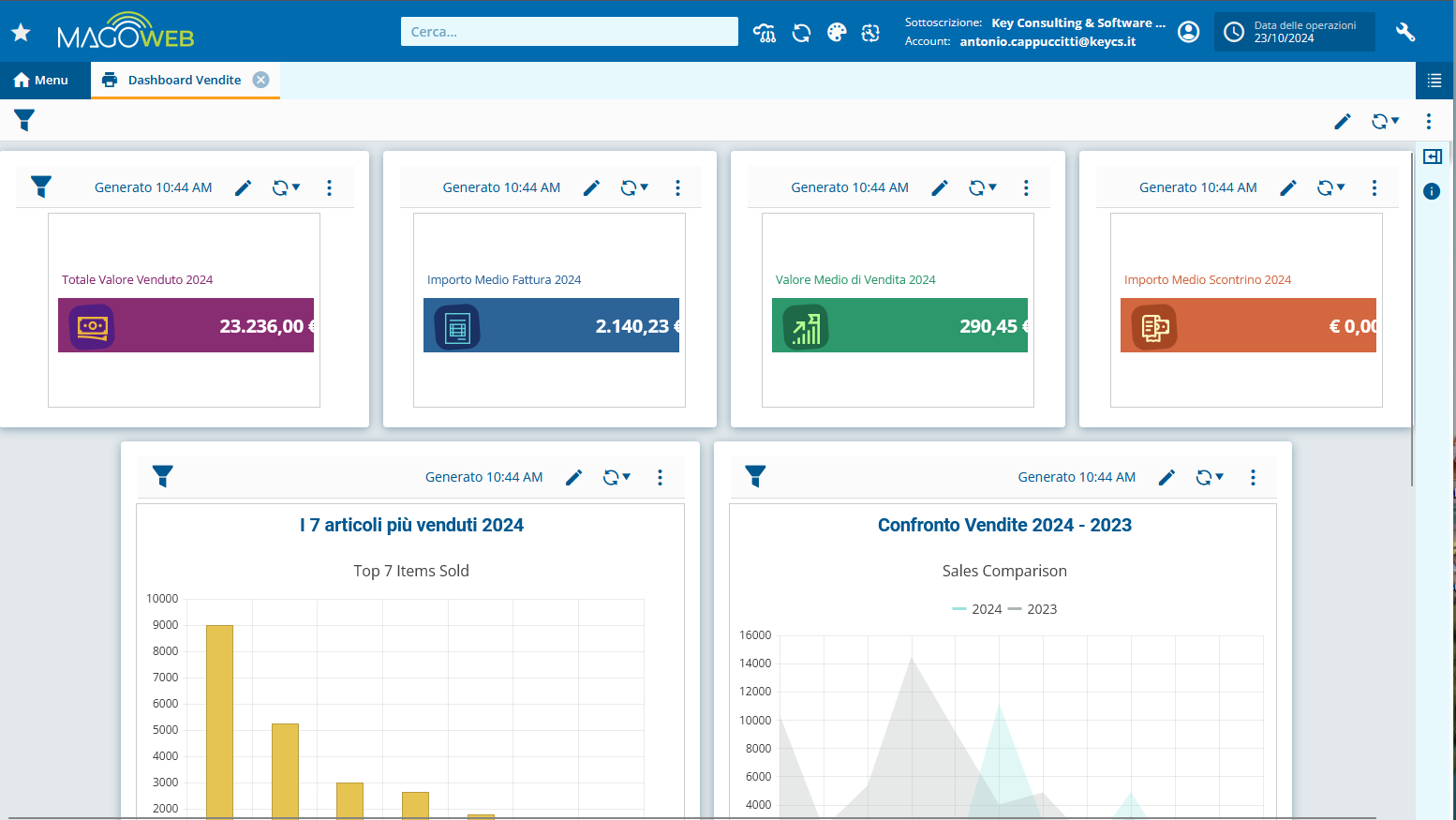Image resolution: width=1456 pixels, height=820 pixels.
Task: Click the Key Consulting & Software subscription name
Action: 1078,22
